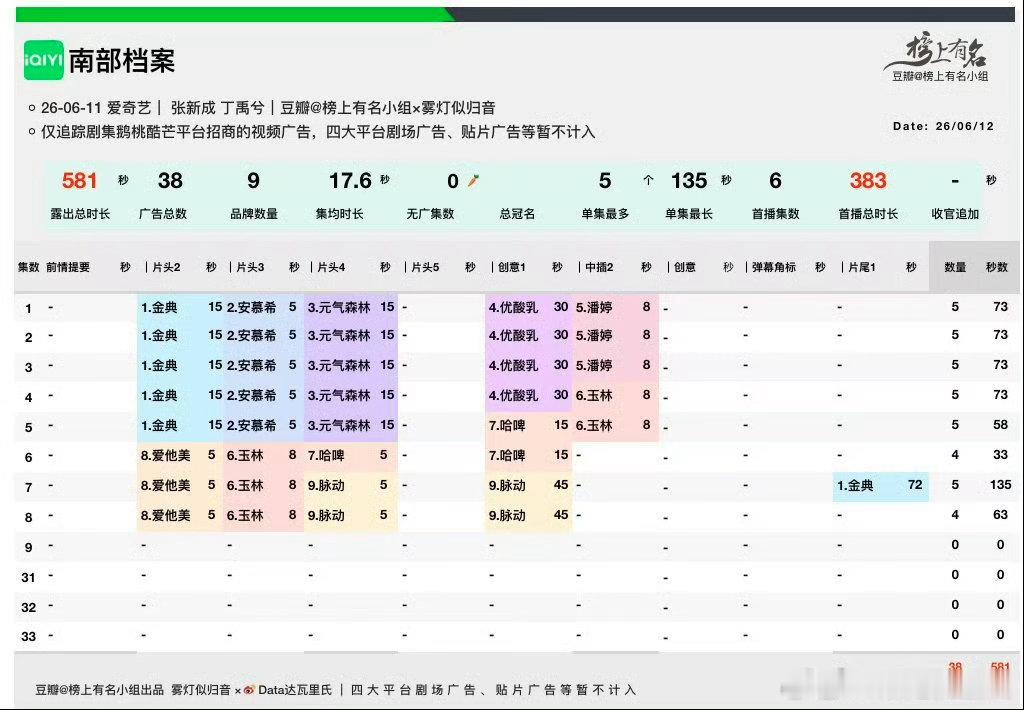Click the 总冠名 label
Viewport: 1024px width, 710px height.
517,214
